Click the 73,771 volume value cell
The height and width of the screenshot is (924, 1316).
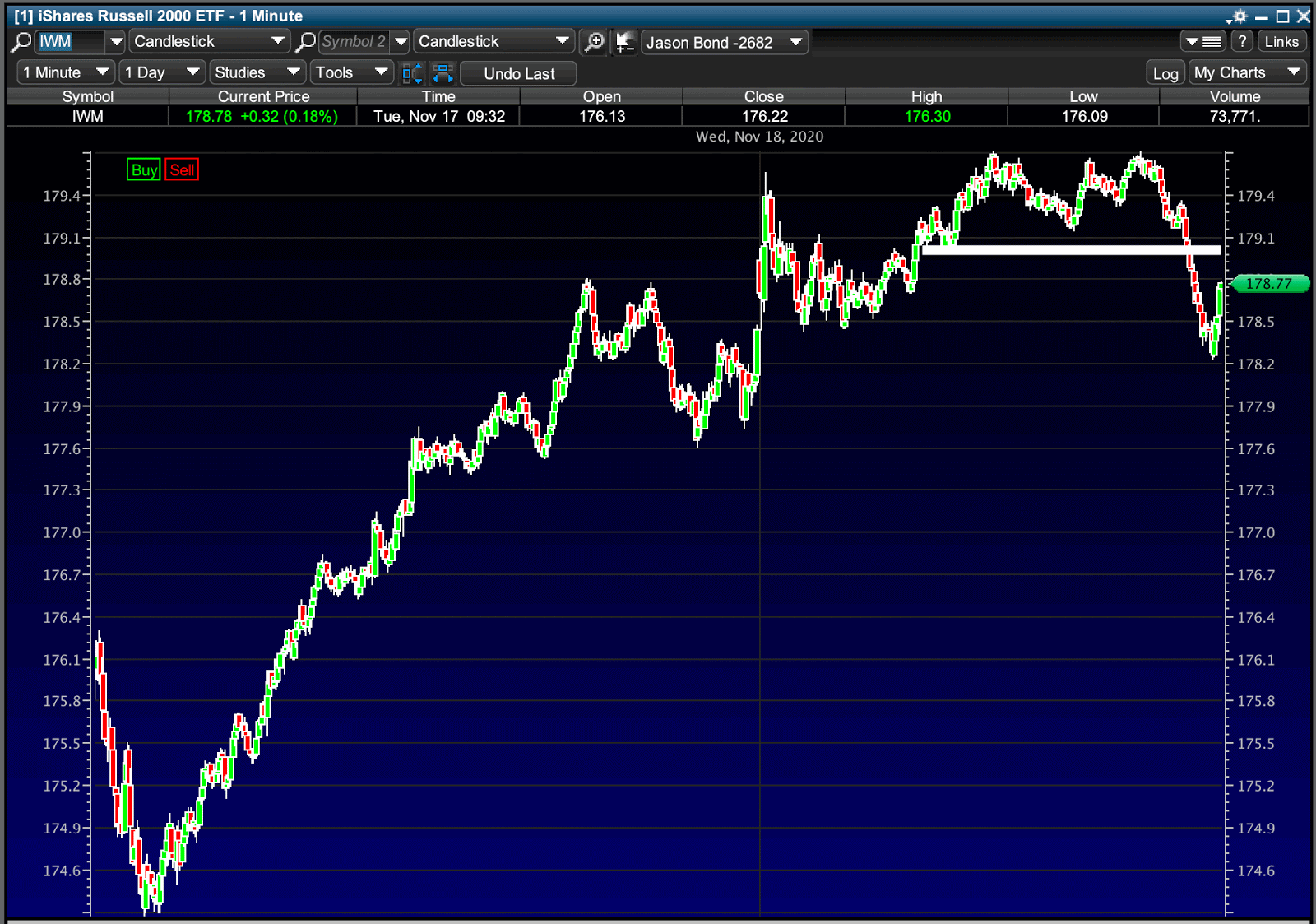click(1235, 116)
